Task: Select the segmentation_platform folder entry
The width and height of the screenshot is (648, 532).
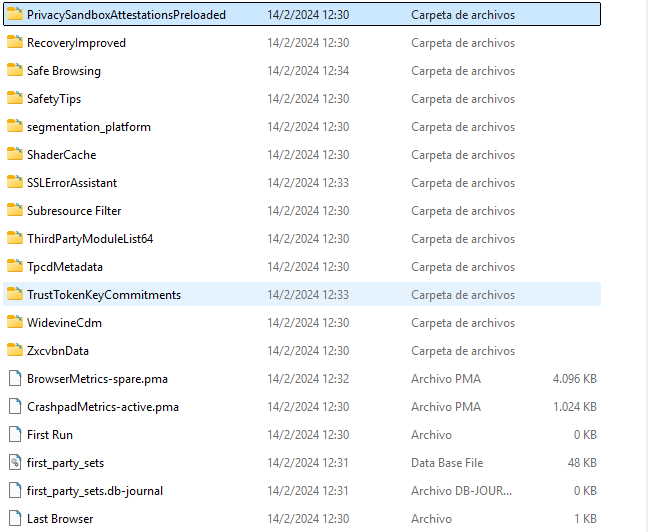Action: point(88,127)
